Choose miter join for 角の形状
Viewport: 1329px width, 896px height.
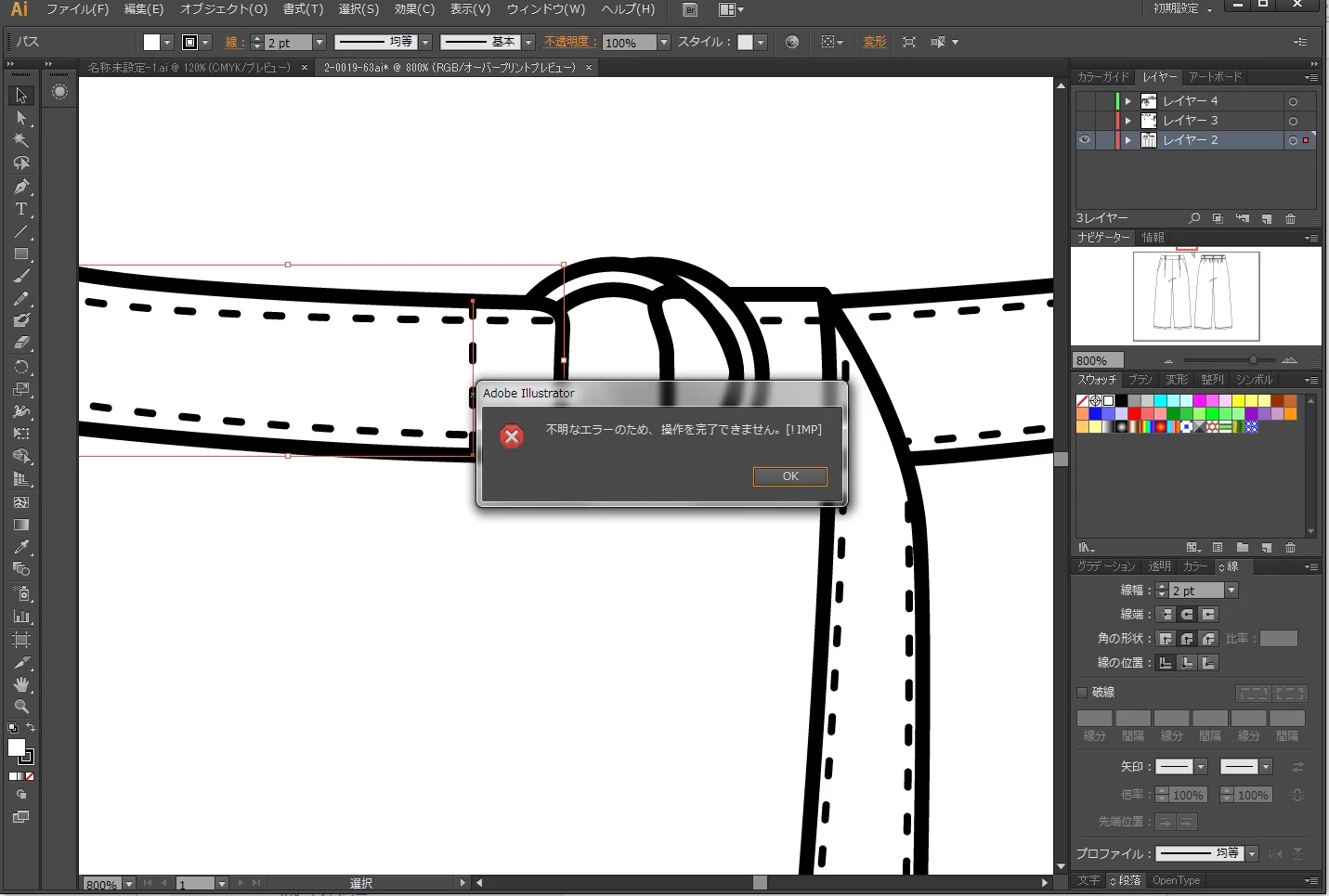tap(1166, 639)
